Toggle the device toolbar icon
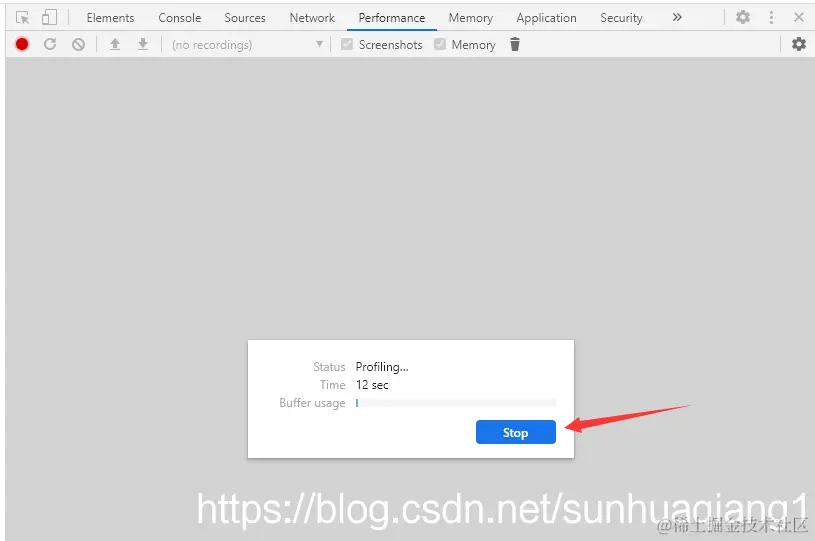 pos(49,18)
